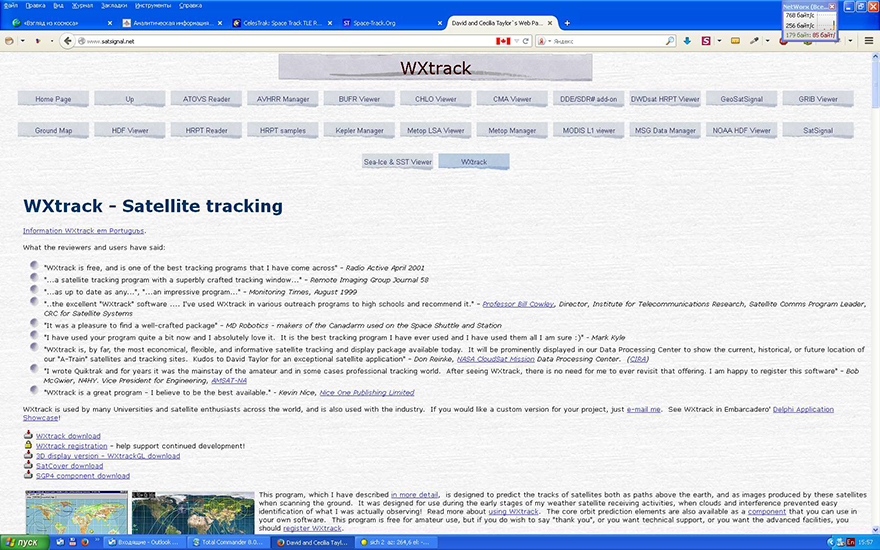Switch to «Взгляд из космоса» tab
The width and height of the screenshot is (880, 550).
[62, 23]
